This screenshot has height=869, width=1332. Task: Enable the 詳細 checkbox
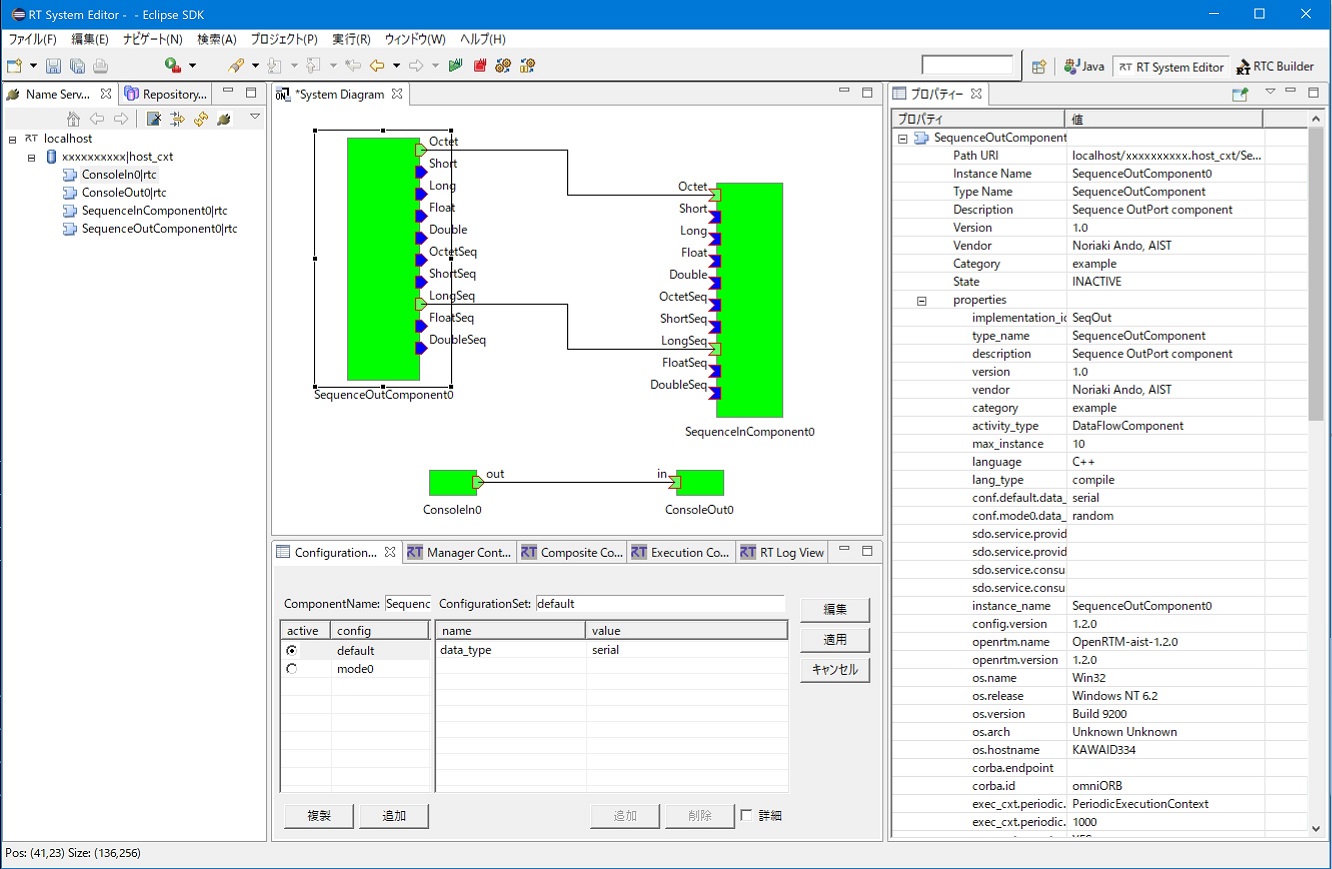pos(747,816)
